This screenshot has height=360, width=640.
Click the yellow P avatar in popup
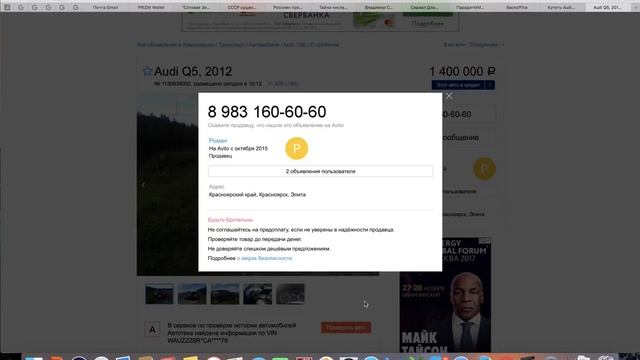pyautogui.click(x=297, y=148)
